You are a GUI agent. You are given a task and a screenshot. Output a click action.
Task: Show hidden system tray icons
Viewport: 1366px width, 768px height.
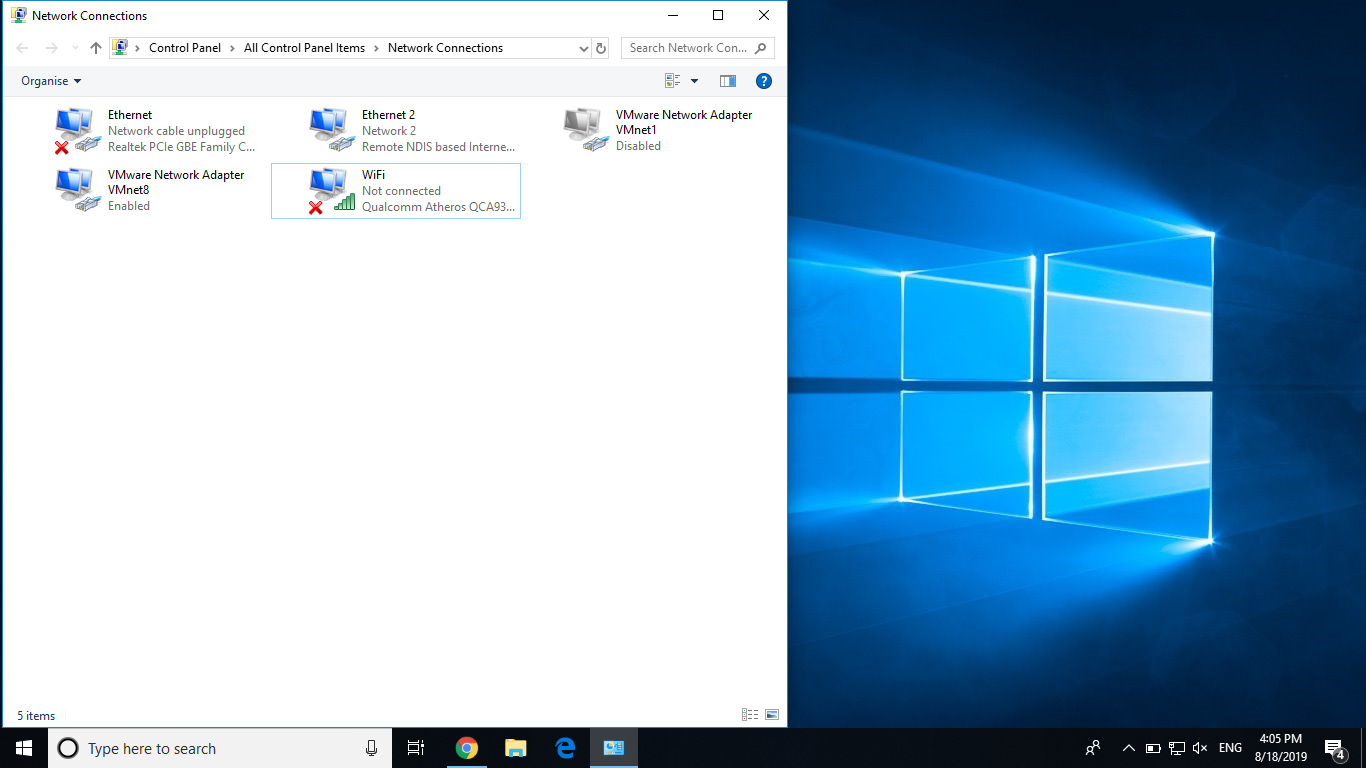(x=1129, y=748)
